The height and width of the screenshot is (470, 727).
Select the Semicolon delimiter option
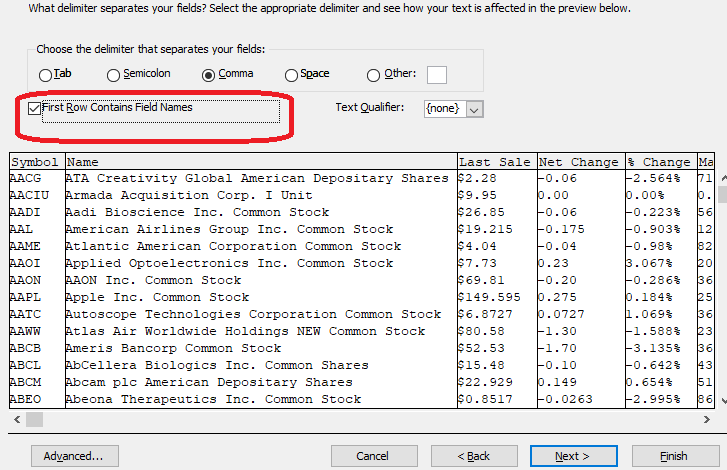click(x=113, y=75)
